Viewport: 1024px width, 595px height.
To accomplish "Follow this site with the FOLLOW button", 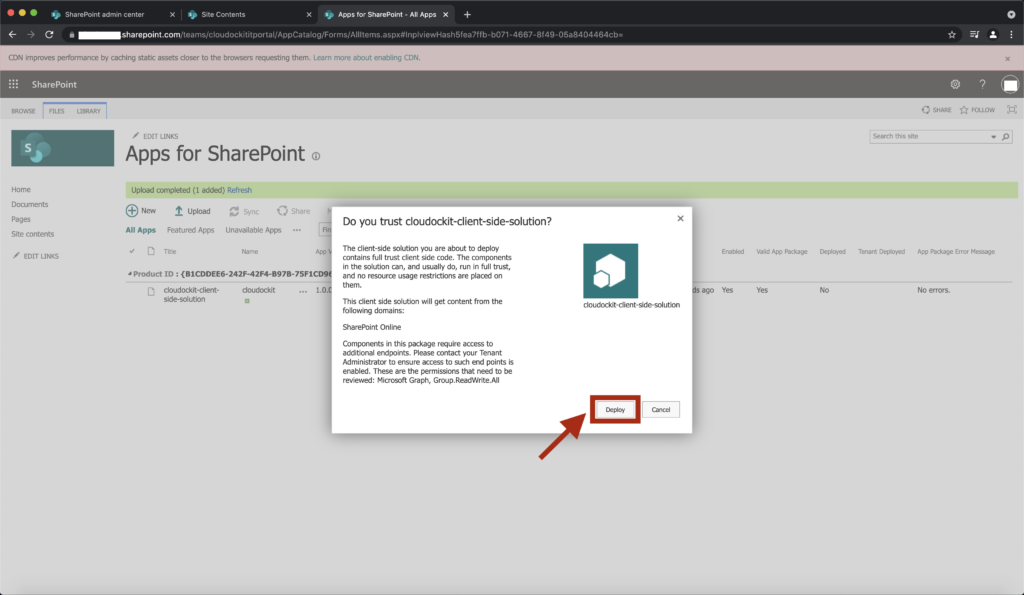I will pos(977,110).
